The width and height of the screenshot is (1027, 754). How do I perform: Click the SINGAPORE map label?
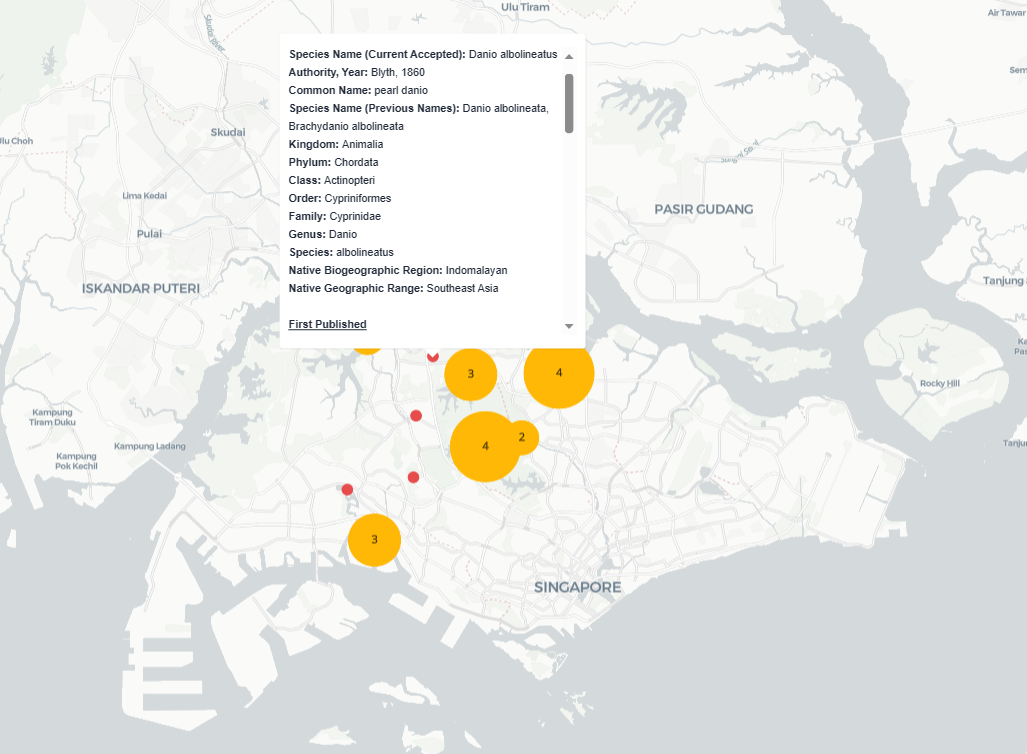click(x=577, y=587)
